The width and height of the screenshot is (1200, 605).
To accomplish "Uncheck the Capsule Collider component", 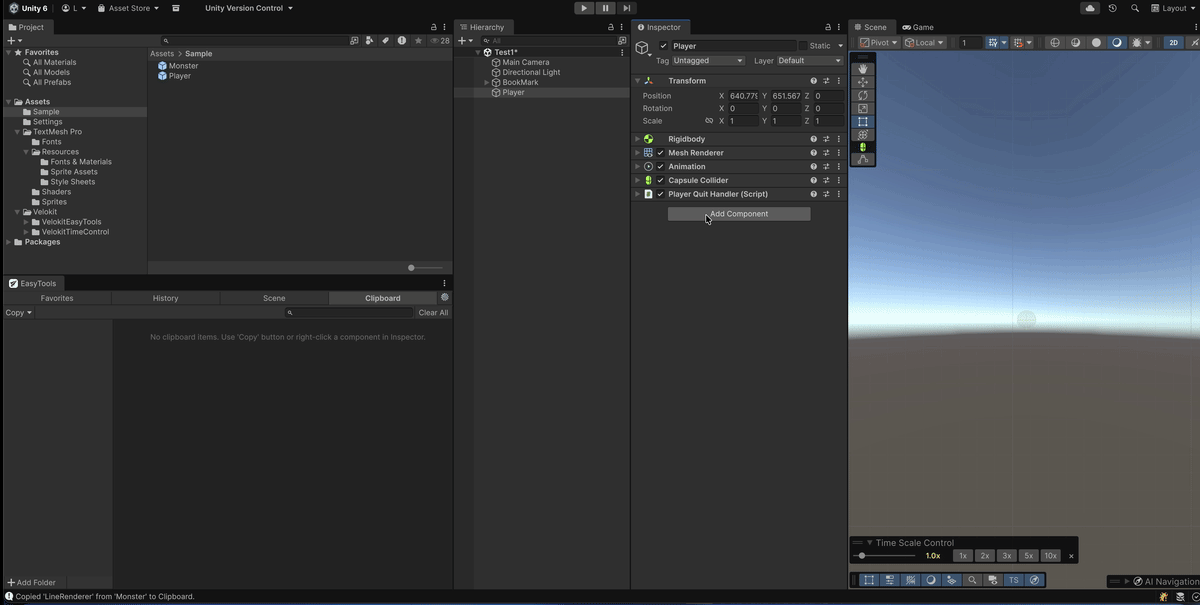I will pos(661,181).
